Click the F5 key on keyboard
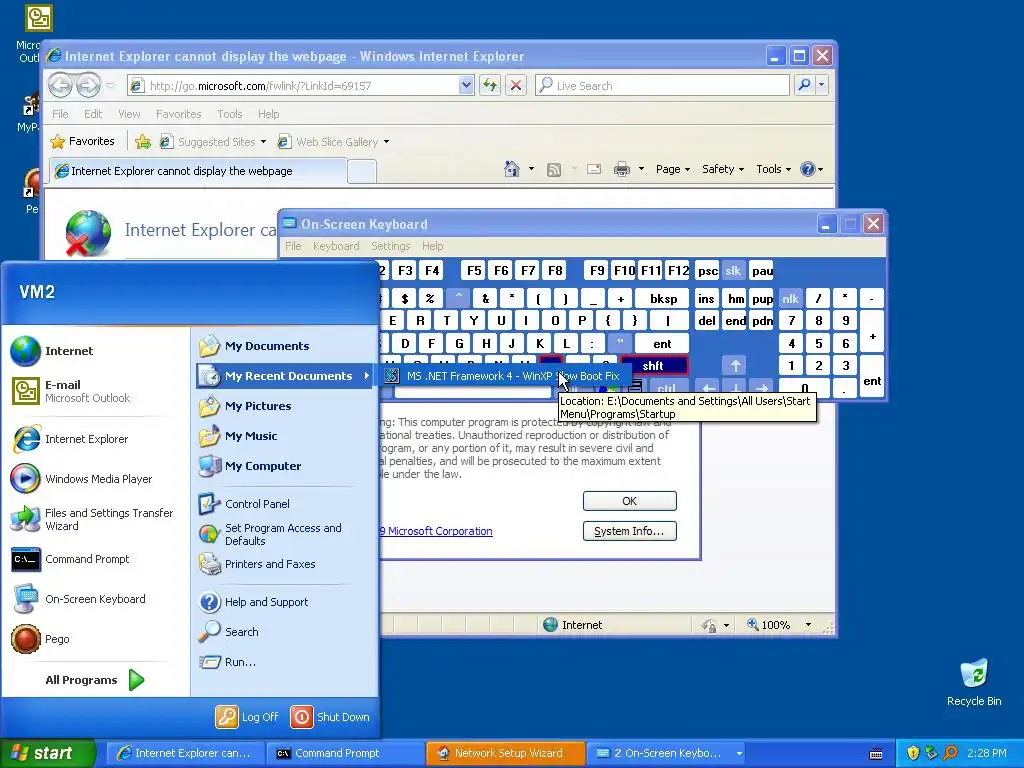The width and height of the screenshot is (1024, 768). point(474,270)
